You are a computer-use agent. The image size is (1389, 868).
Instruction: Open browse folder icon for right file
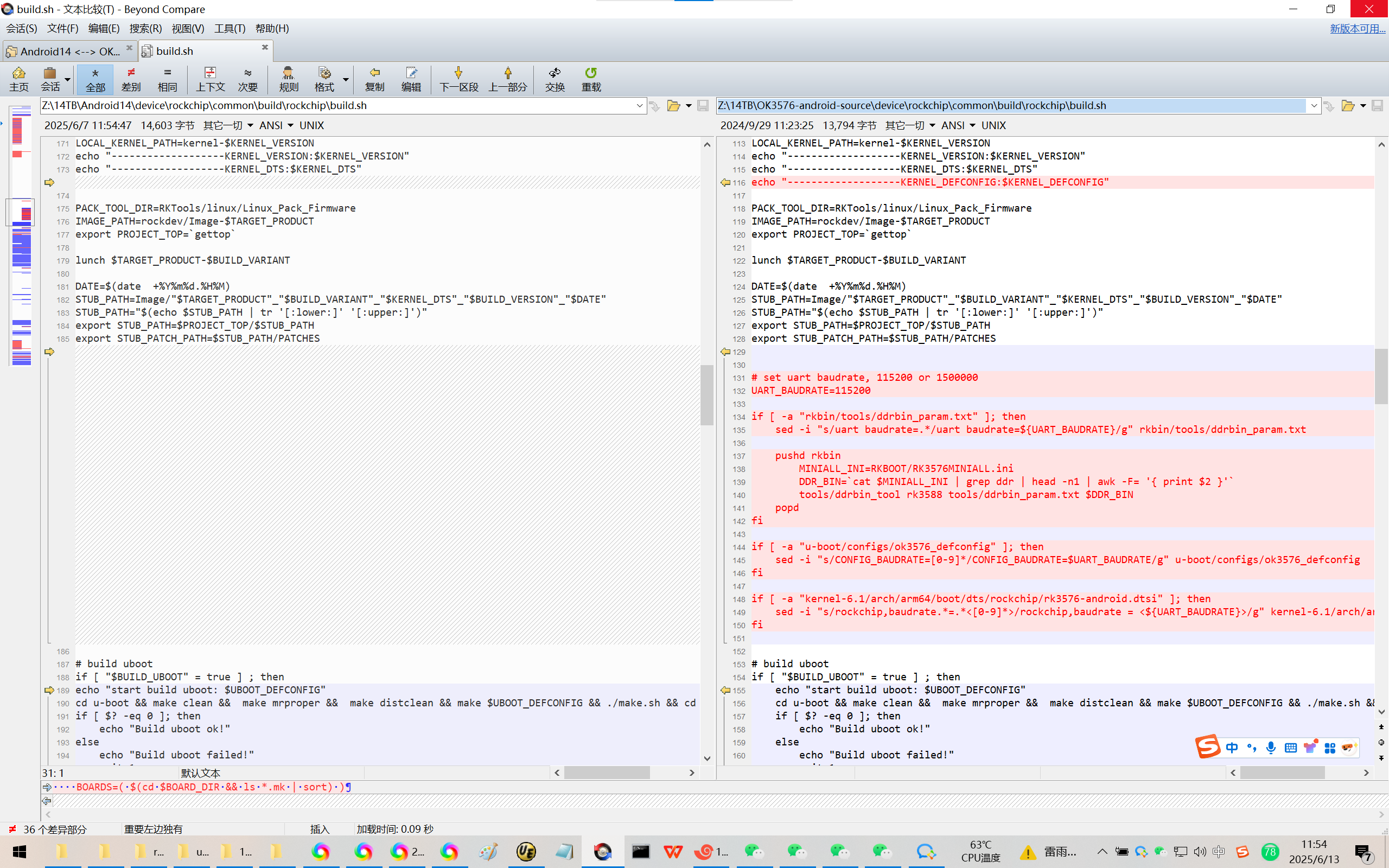click(x=1347, y=106)
